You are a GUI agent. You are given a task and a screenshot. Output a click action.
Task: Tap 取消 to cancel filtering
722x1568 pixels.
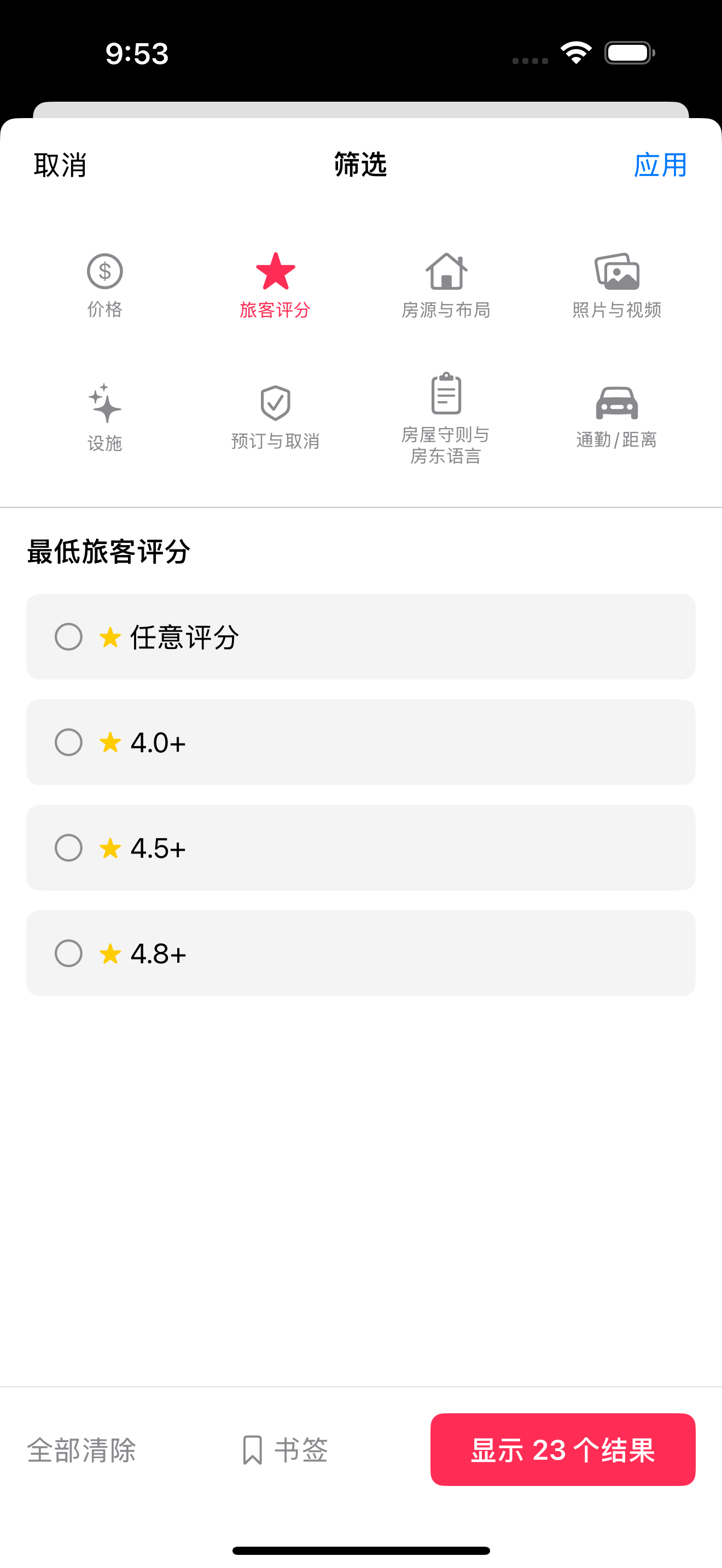point(60,165)
